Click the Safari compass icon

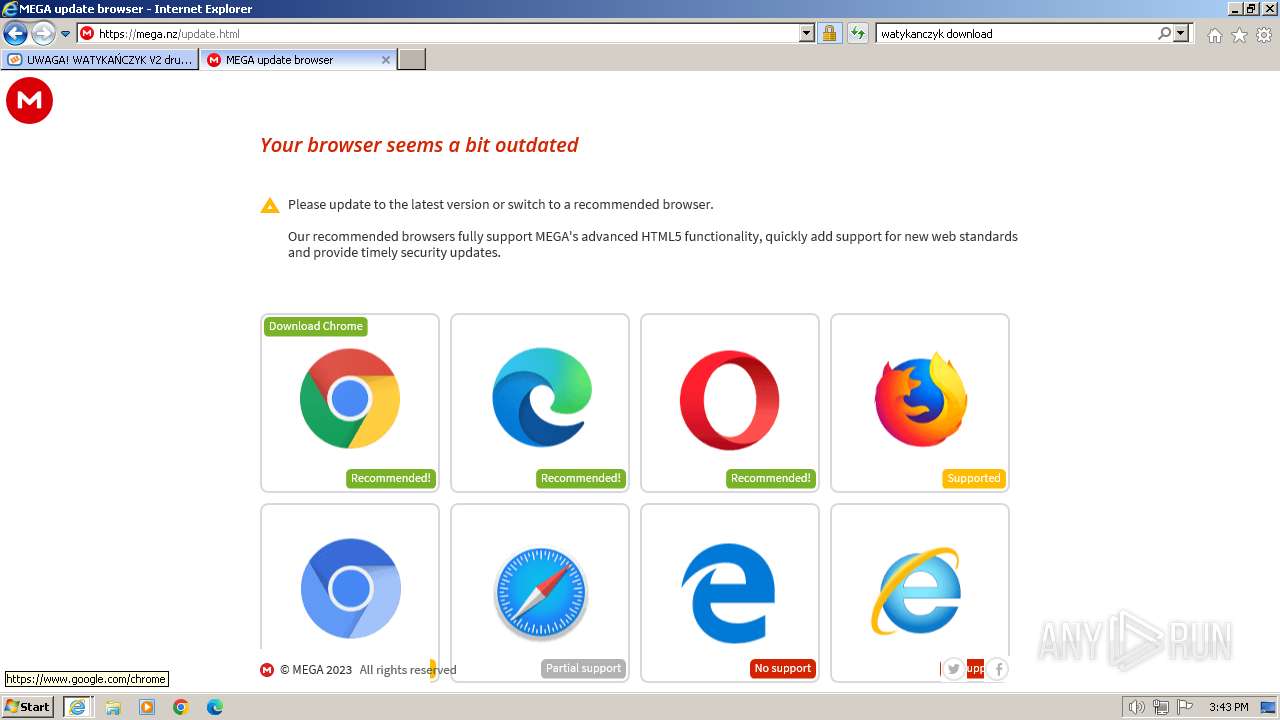pos(541,593)
